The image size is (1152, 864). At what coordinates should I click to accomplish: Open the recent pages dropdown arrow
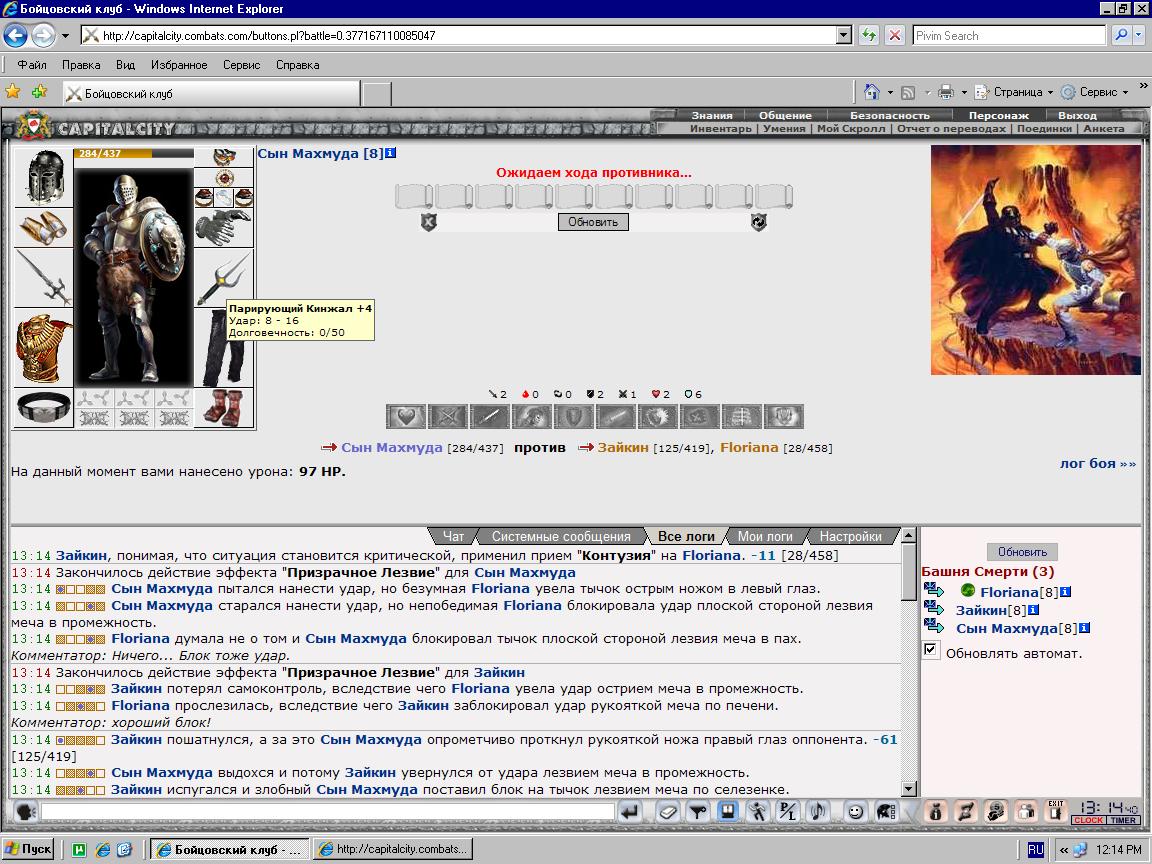pos(65,35)
